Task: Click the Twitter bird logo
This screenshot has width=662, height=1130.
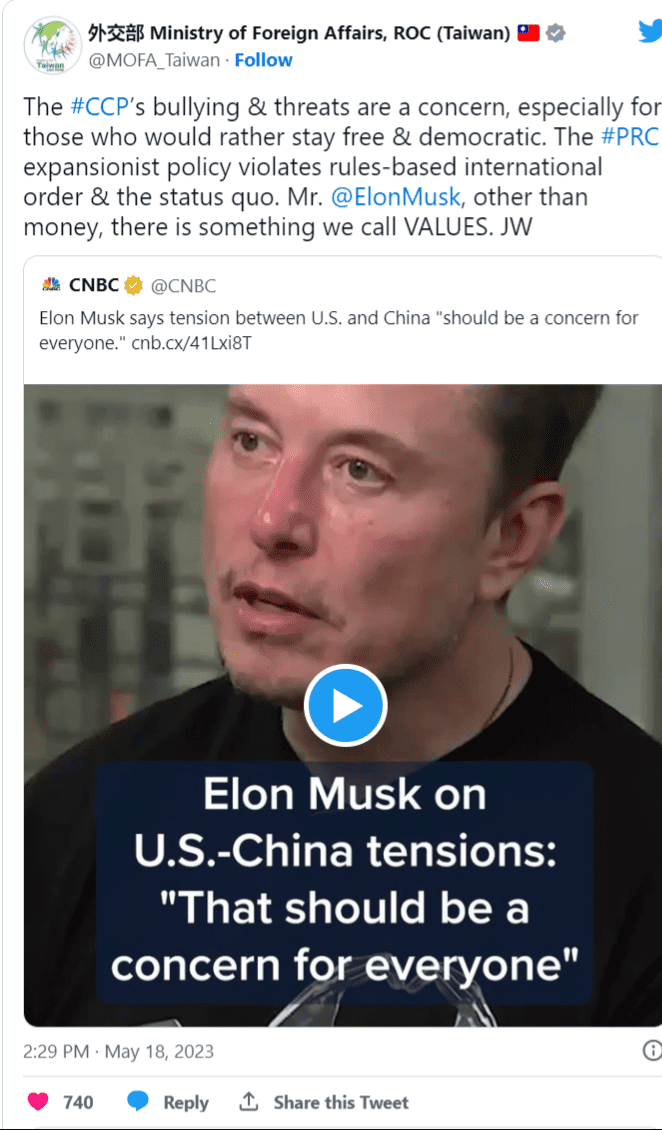Action: [650, 32]
